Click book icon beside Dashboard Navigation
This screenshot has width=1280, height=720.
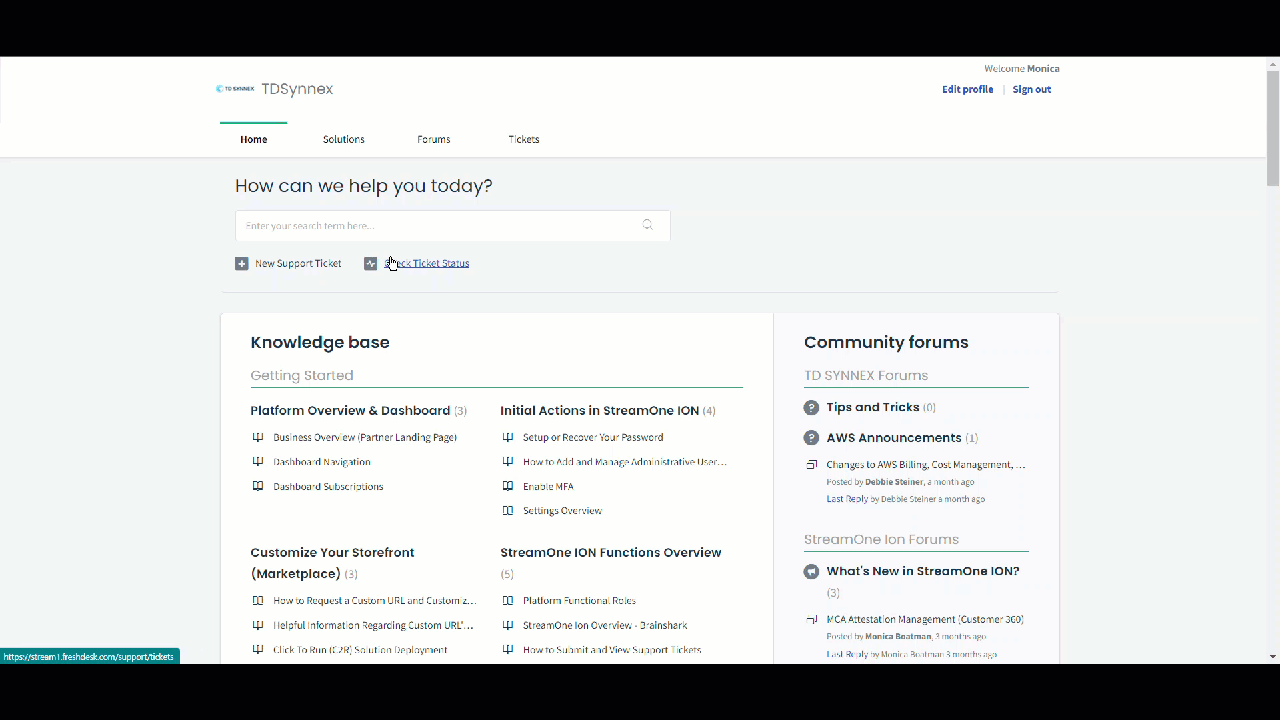(258, 462)
